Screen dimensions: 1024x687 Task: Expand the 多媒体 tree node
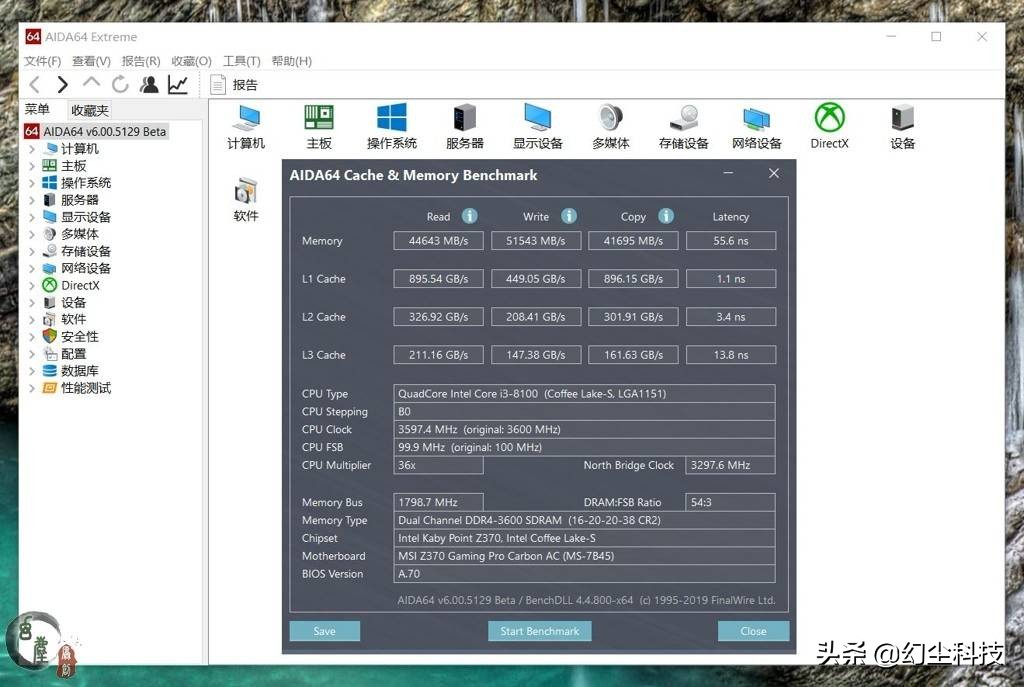[x=32, y=234]
